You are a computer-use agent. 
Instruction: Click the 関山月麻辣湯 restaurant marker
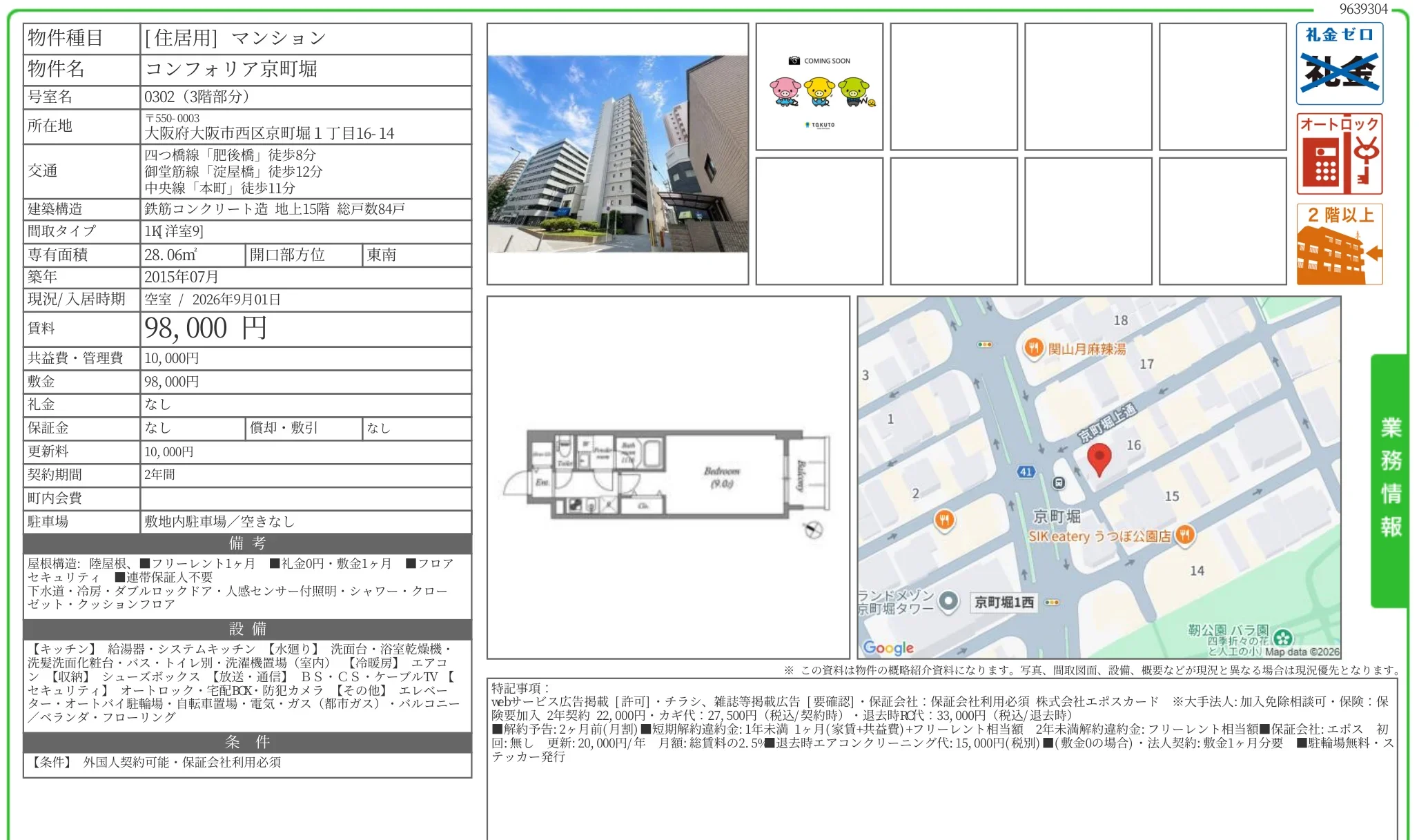1033,348
